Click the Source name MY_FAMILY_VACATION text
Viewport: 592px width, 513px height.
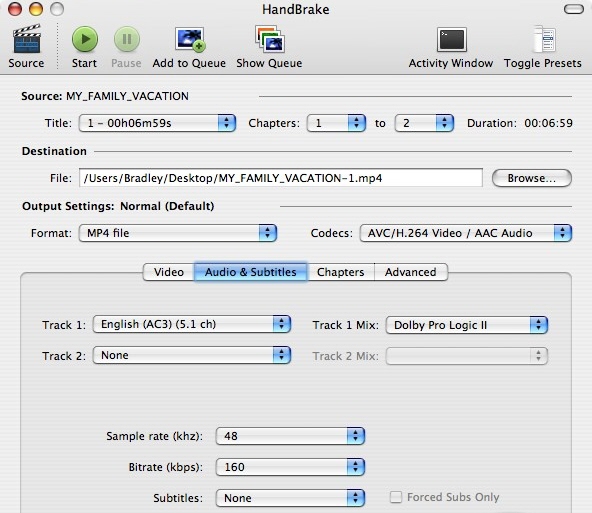(x=127, y=96)
